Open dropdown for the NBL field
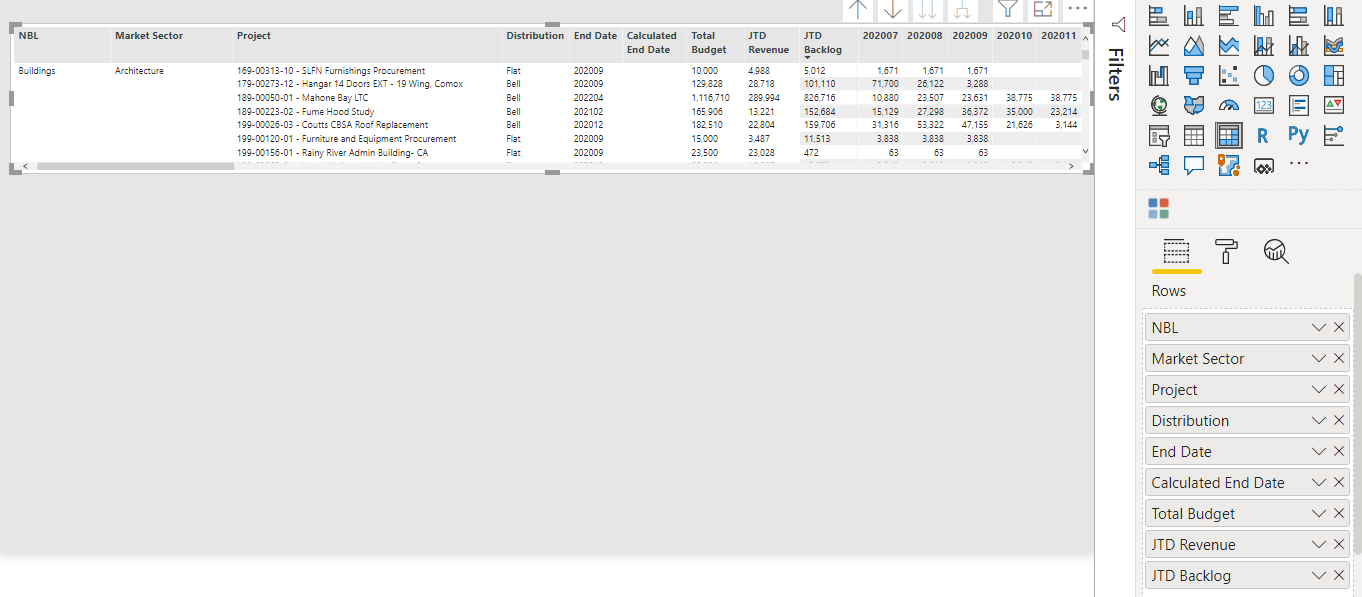 coord(1319,328)
